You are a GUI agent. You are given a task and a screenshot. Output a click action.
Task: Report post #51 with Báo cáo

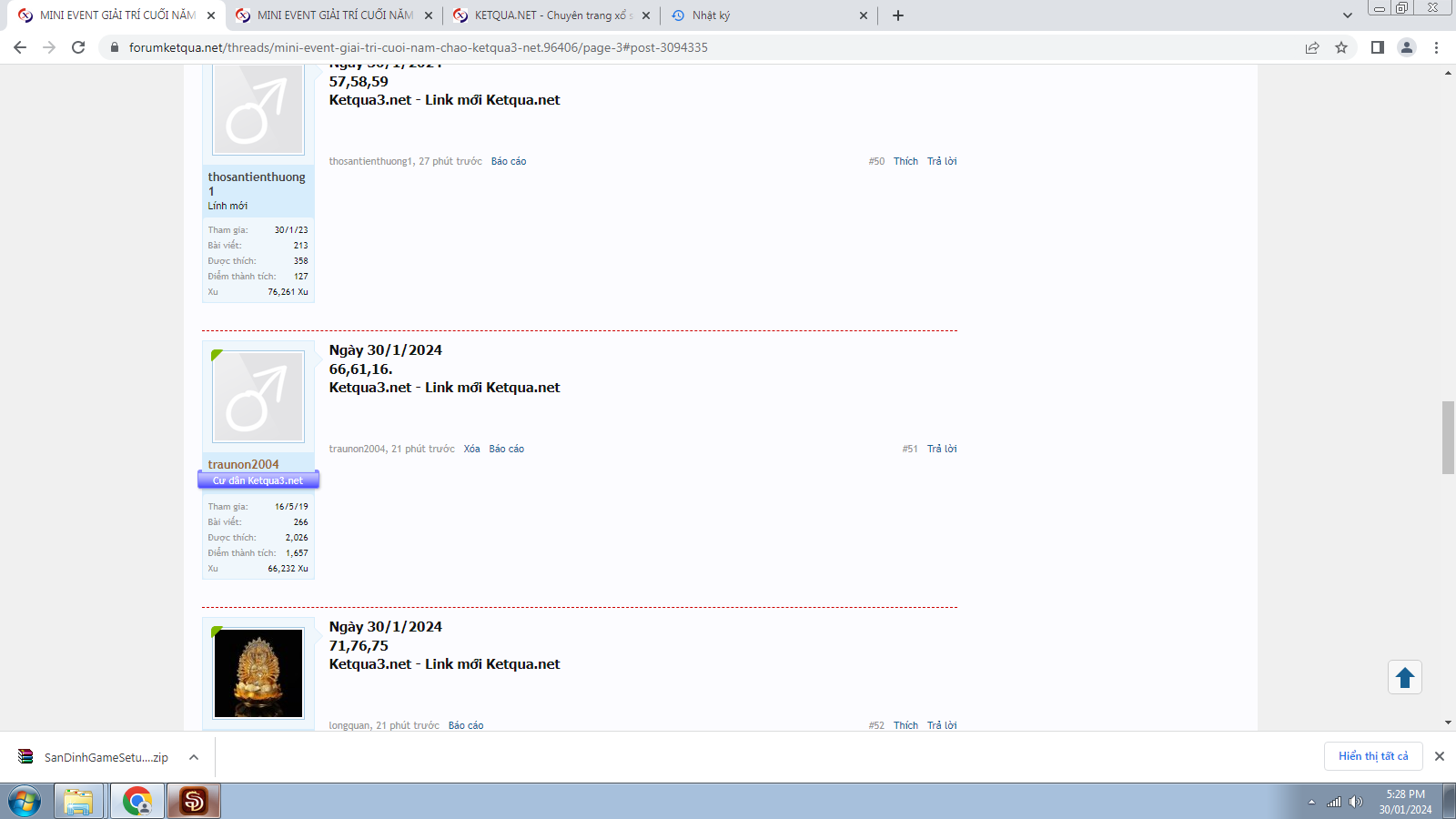(507, 449)
